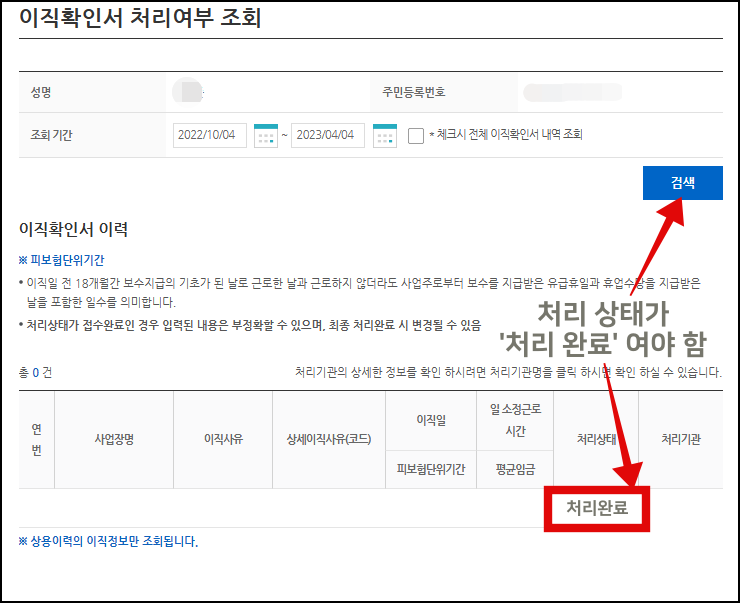Select the 처리기관 column header
Viewport: 740px width, 603px height.
click(681, 439)
